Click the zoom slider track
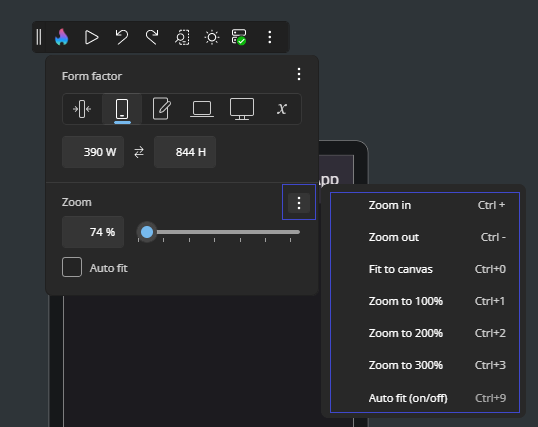 click(219, 232)
